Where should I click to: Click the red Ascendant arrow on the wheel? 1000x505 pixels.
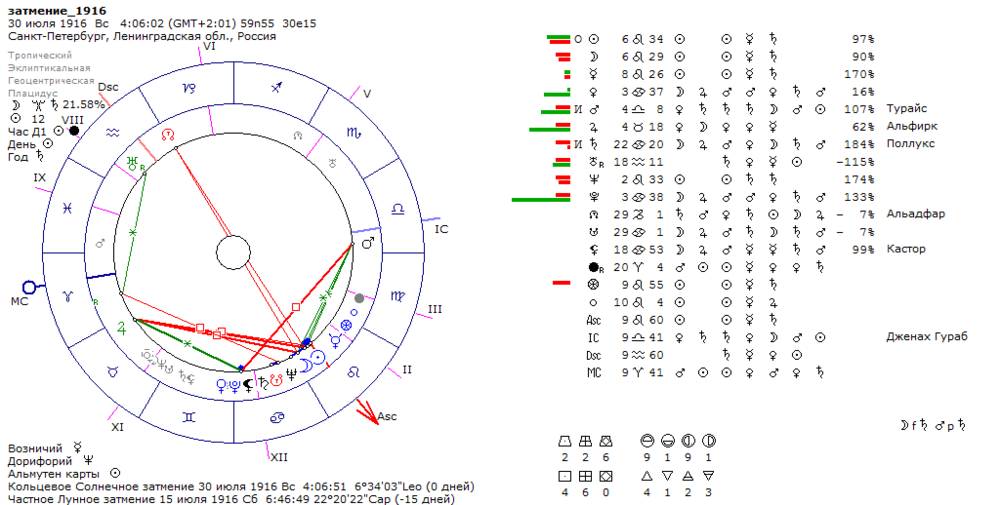pos(367,412)
